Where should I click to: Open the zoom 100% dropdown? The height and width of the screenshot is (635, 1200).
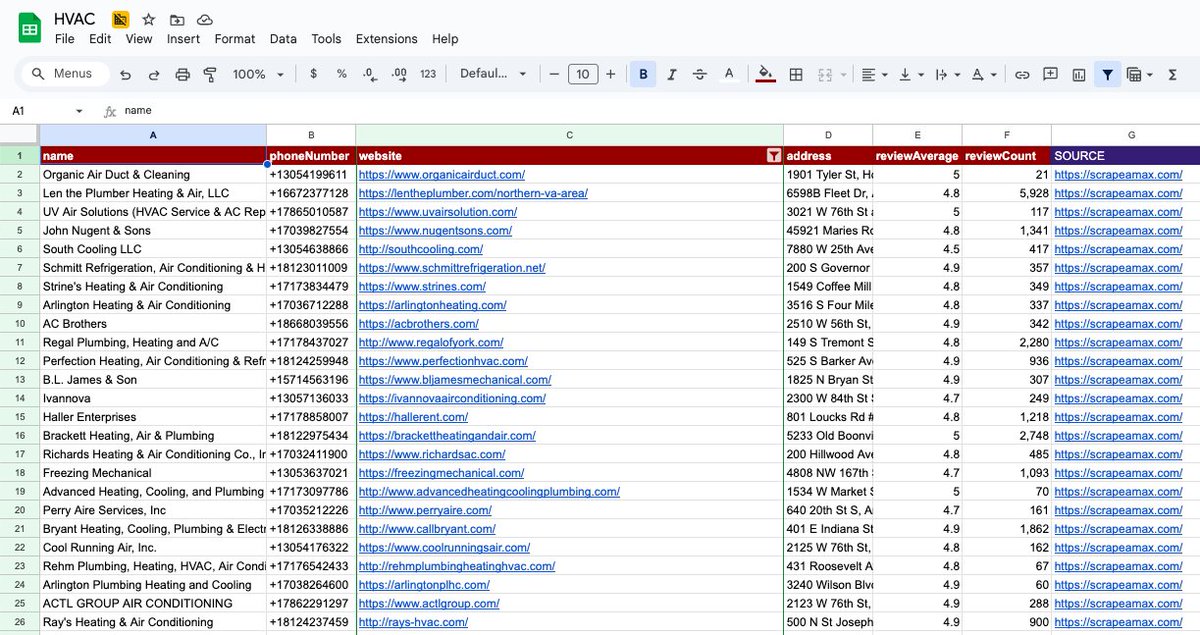tap(258, 74)
